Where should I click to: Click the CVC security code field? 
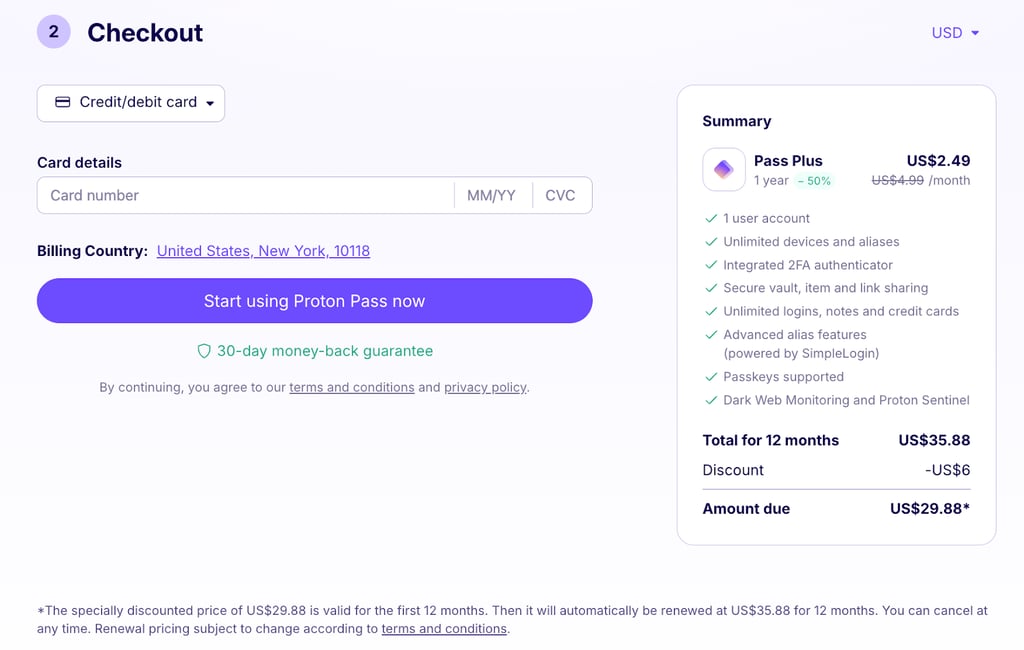[562, 195]
